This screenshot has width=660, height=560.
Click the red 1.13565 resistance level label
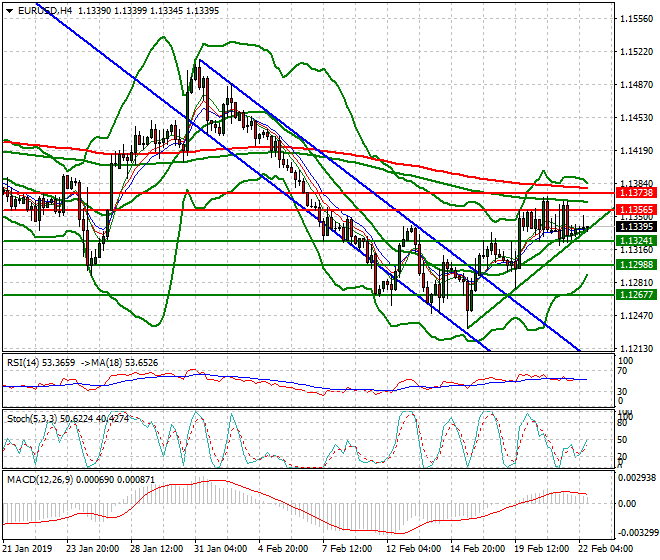636,210
